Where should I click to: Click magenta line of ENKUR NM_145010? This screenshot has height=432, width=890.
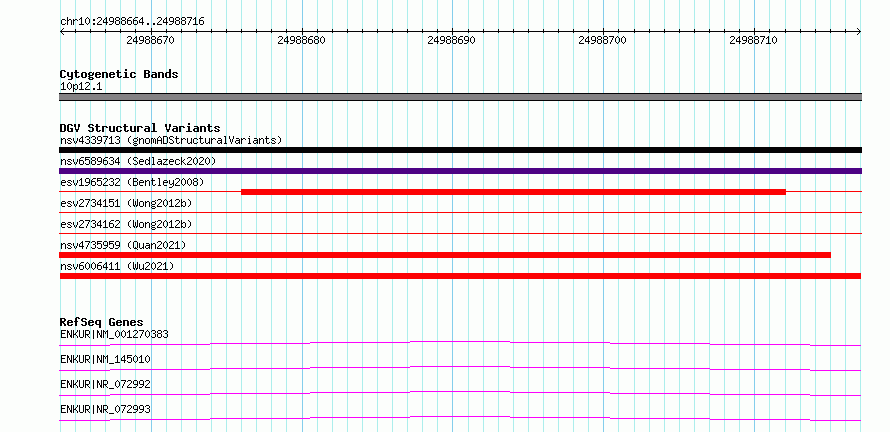click(x=460, y=368)
